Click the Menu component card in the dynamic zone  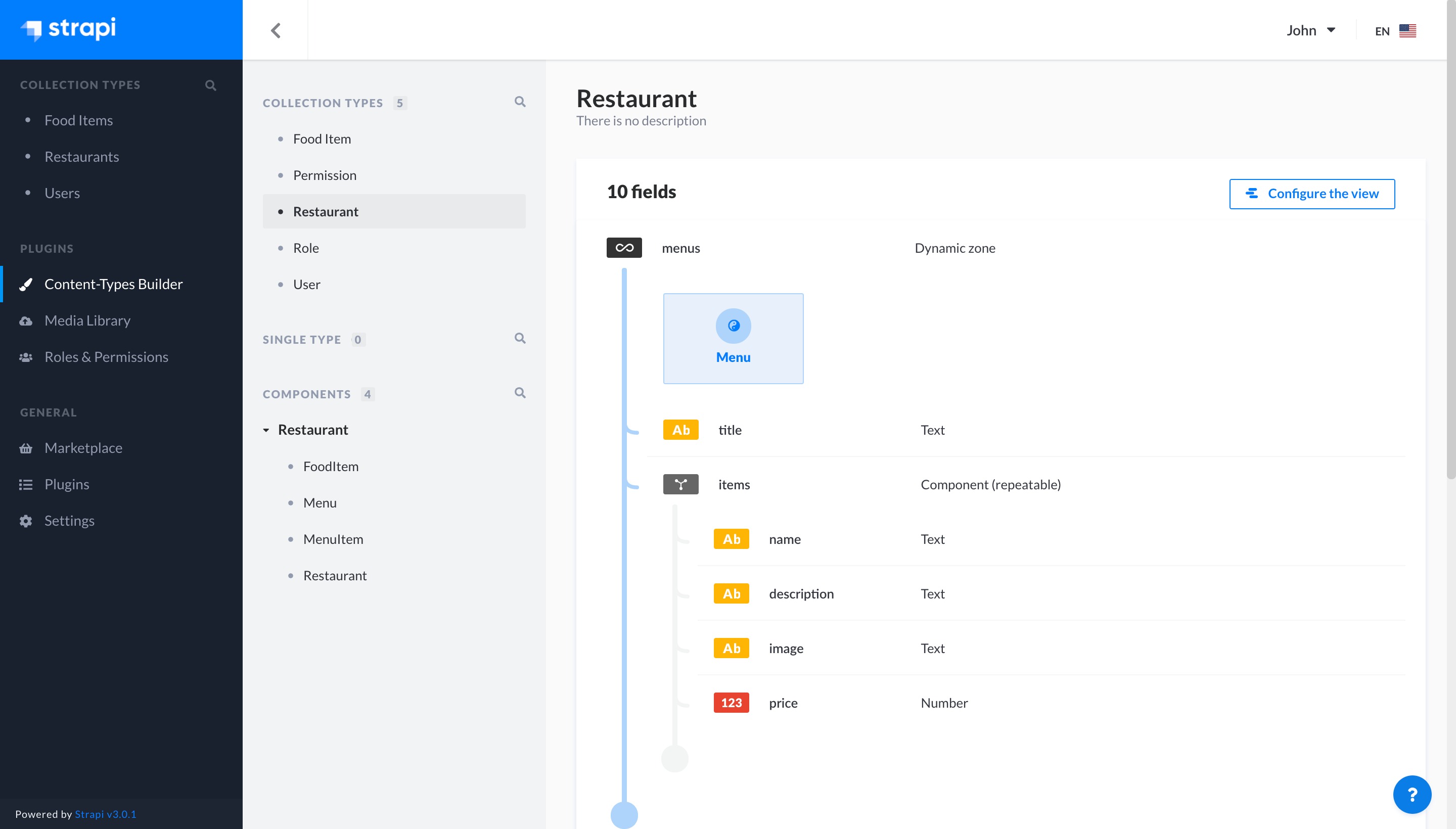click(733, 338)
